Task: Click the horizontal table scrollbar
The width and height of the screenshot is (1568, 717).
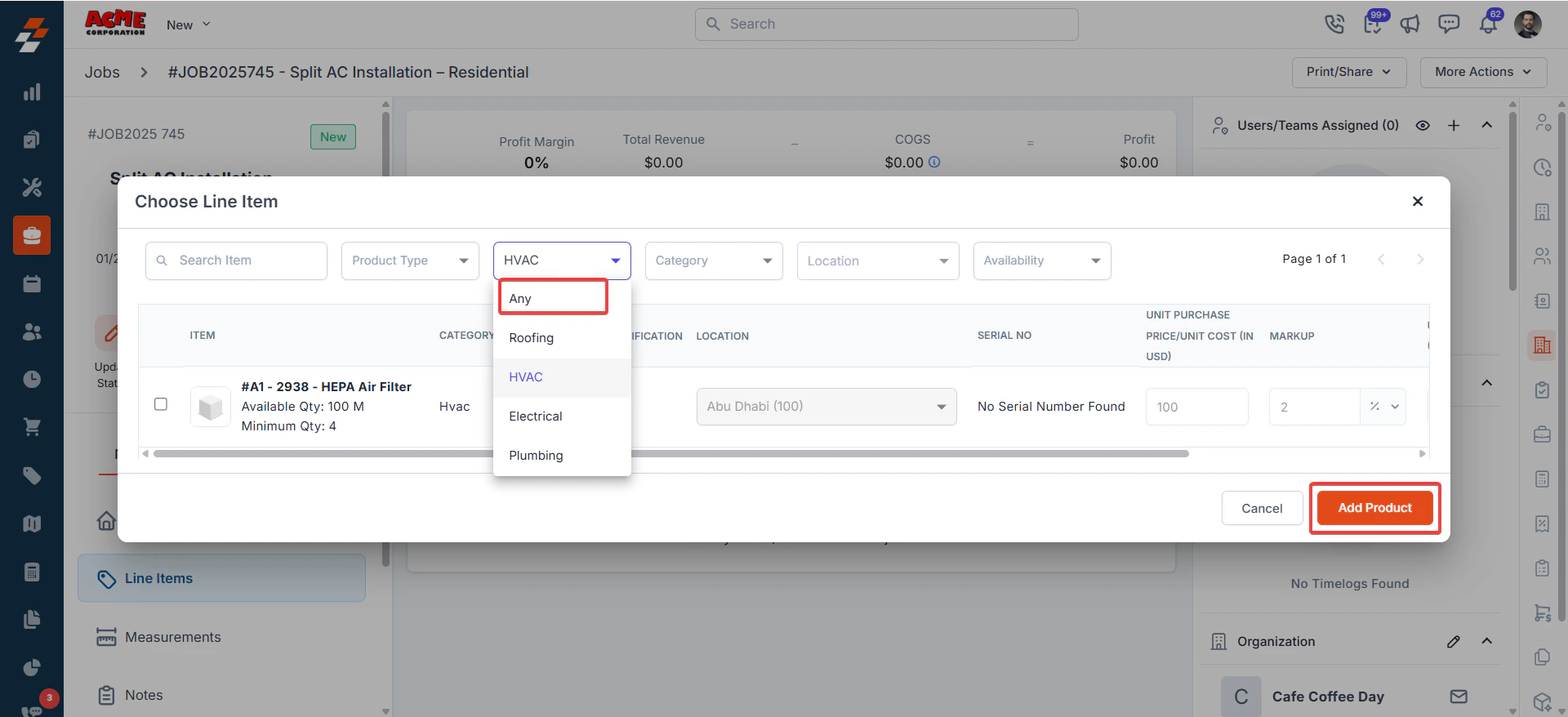Action: [x=670, y=453]
